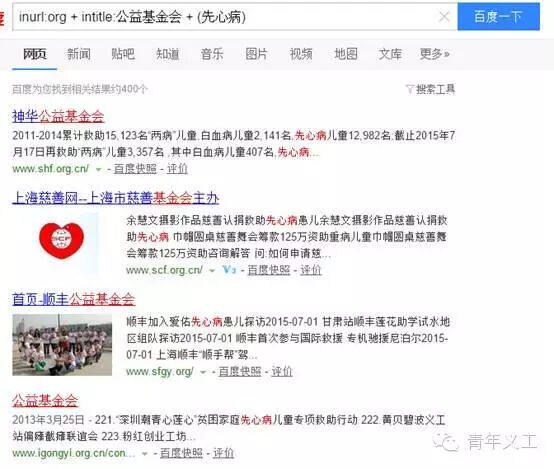
Task: Clear the search box with the X icon
Action: click(x=444, y=17)
